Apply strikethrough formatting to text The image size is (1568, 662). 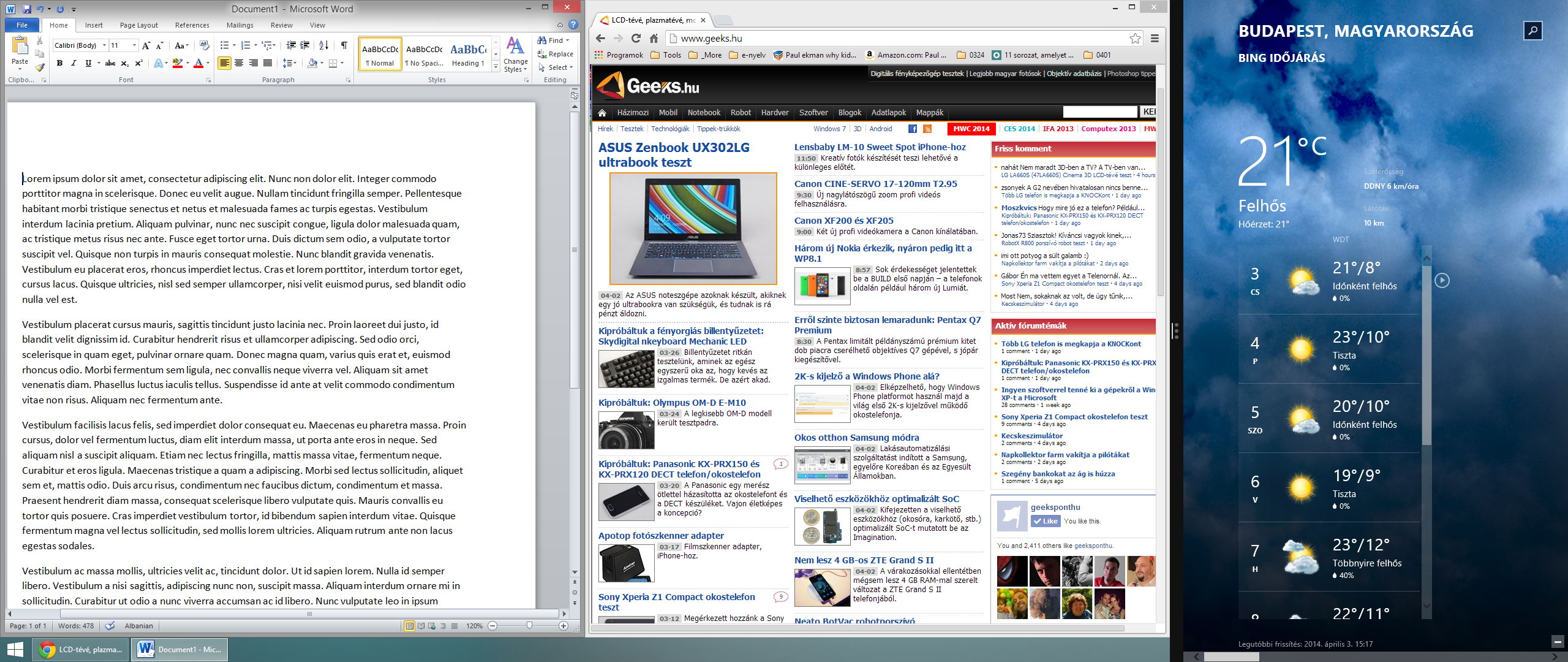tap(110, 63)
